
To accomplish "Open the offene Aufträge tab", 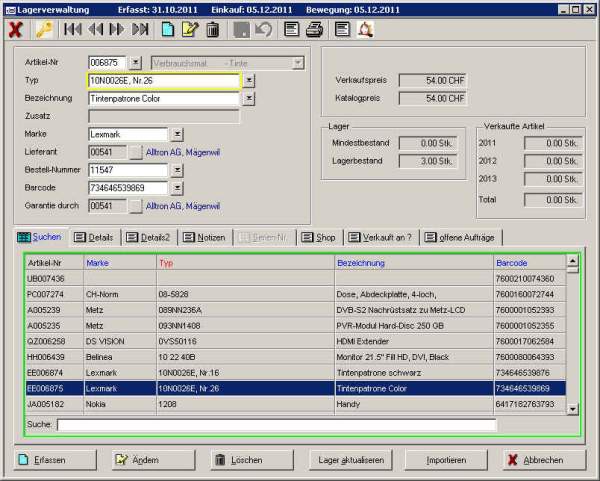I will tap(462, 237).
